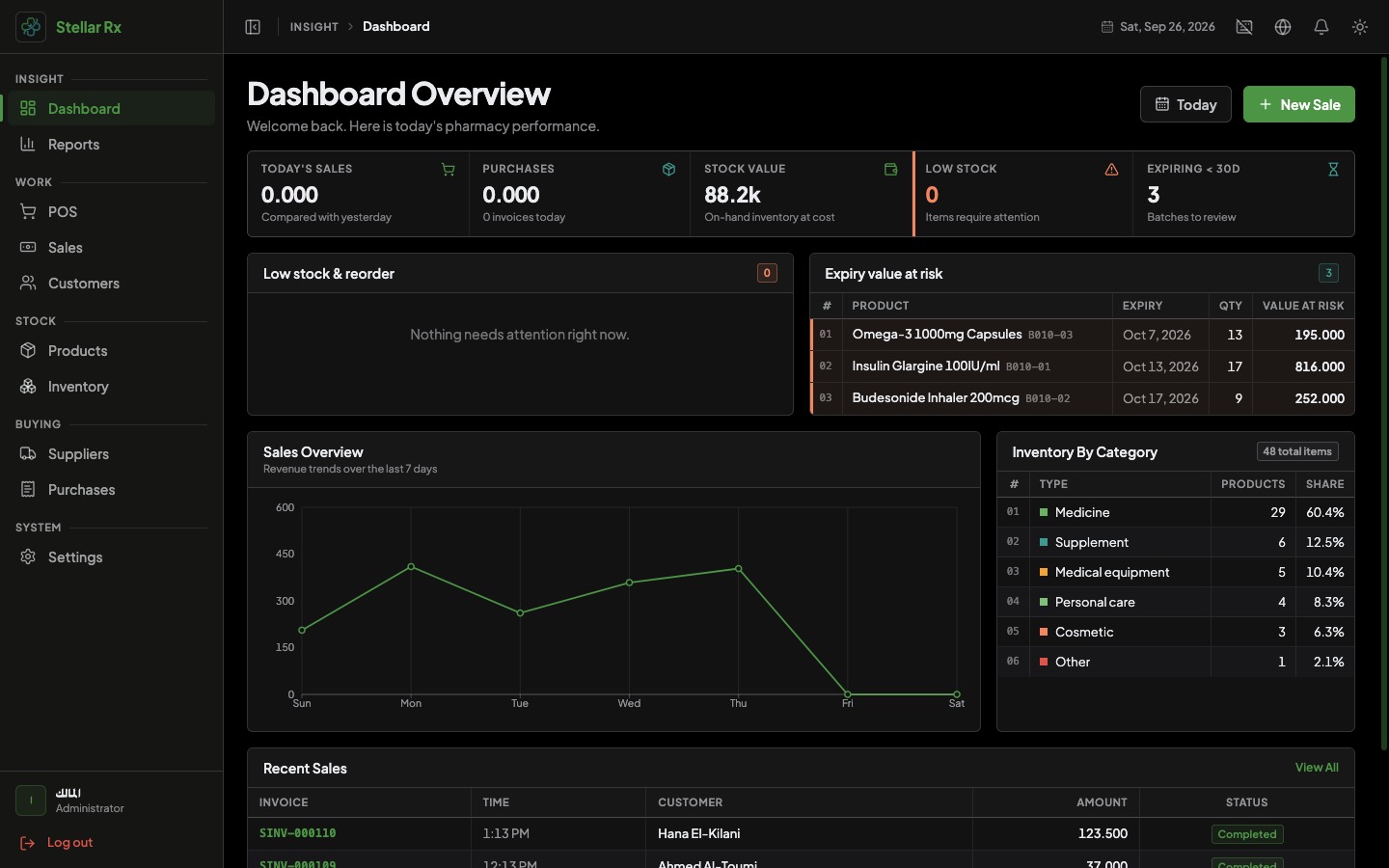This screenshot has width=1389, height=868.
Task: Open Purchases in the sidebar
Action: coord(111,490)
